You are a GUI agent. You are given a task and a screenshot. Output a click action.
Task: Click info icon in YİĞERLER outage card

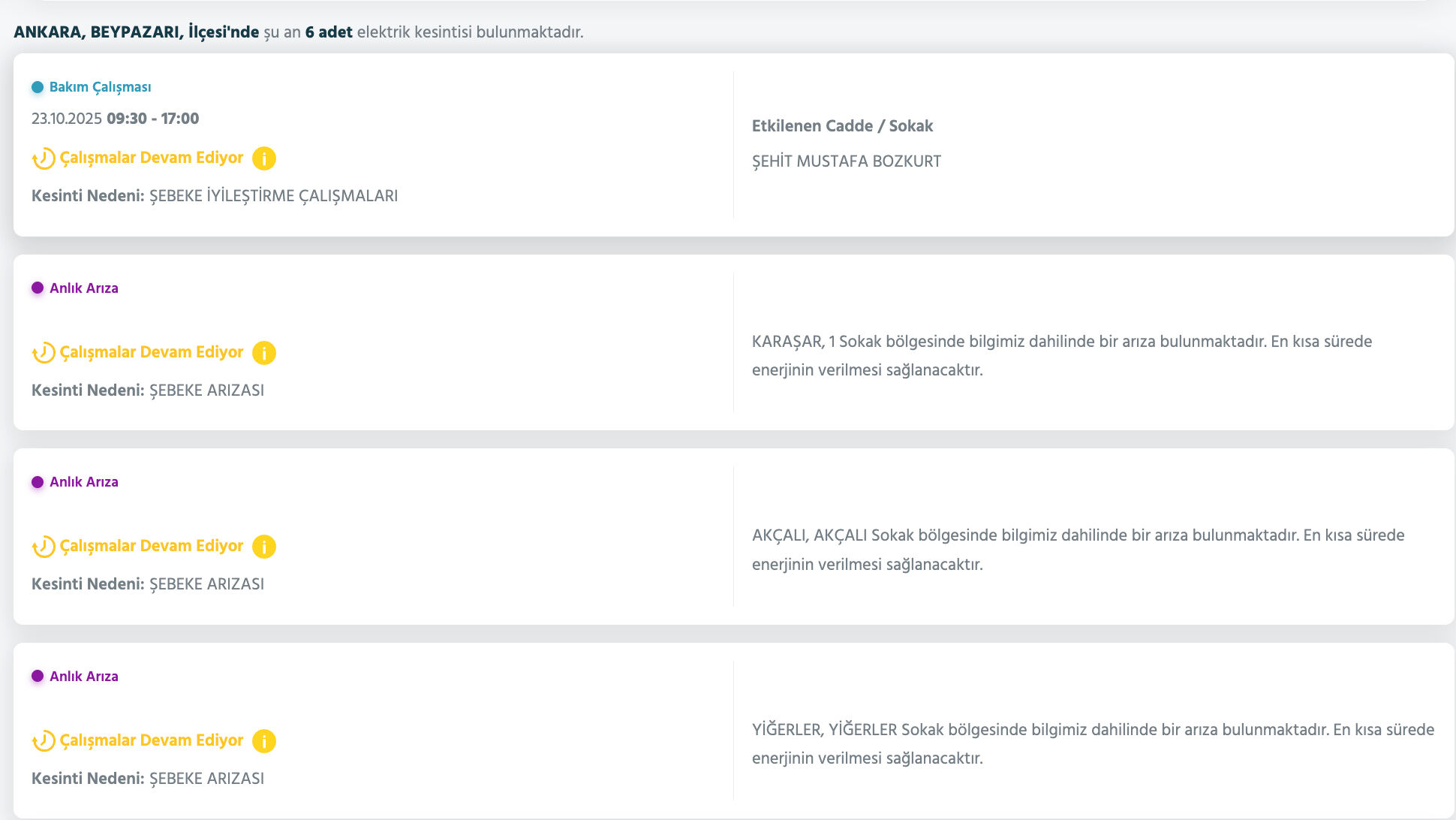tap(263, 741)
